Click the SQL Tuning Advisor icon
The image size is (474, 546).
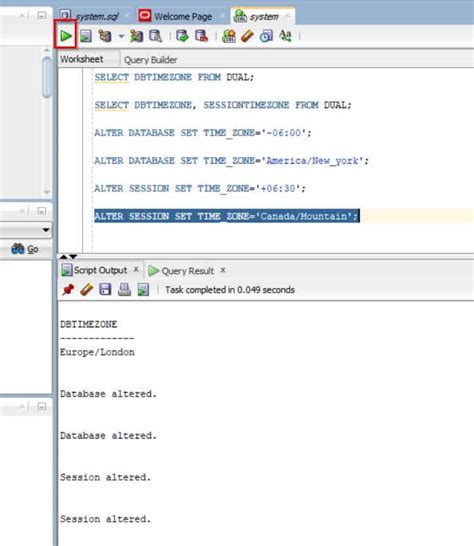(155, 36)
